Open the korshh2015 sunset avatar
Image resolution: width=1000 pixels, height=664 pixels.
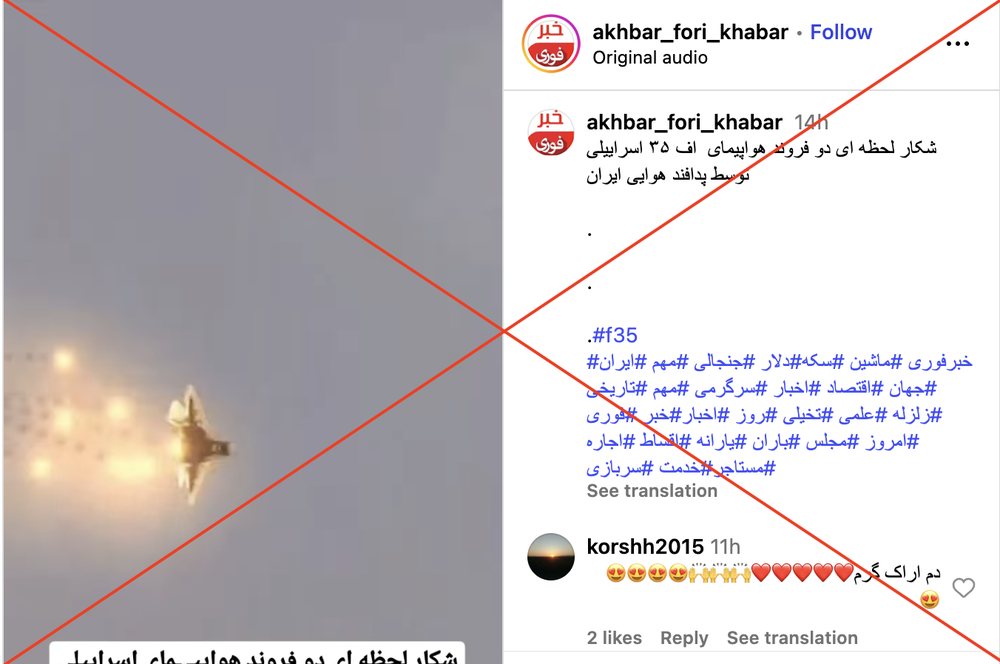551,556
